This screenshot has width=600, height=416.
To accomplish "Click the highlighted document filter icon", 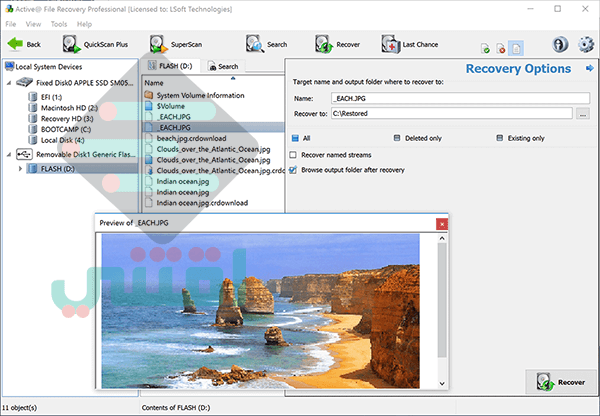I will (x=516, y=49).
